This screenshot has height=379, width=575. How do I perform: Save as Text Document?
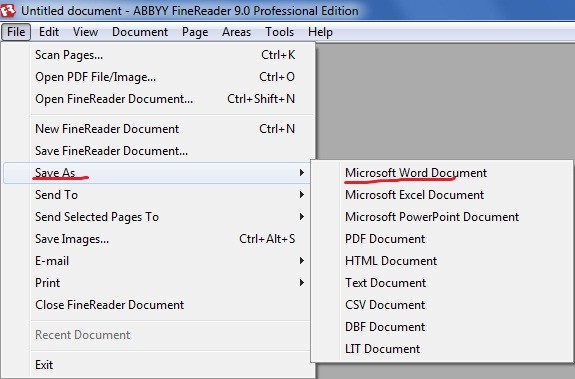coord(442,283)
